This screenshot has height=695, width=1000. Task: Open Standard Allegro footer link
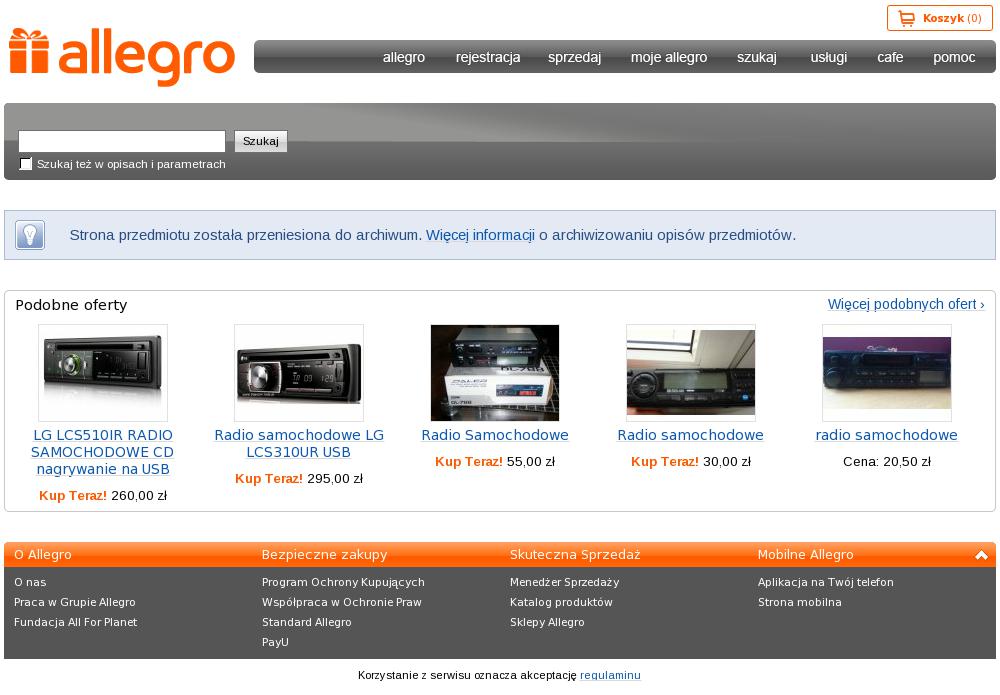coord(307,622)
